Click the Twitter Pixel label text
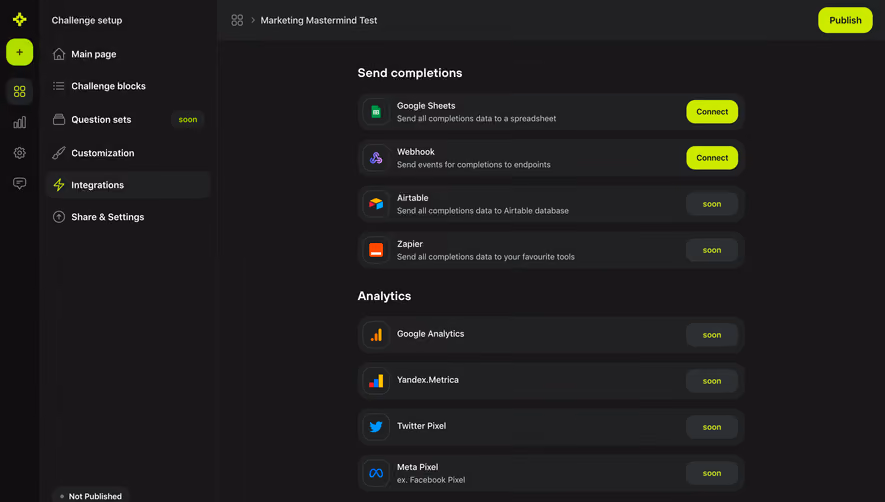This screenshot has height=502, width=885. [422, 426]
